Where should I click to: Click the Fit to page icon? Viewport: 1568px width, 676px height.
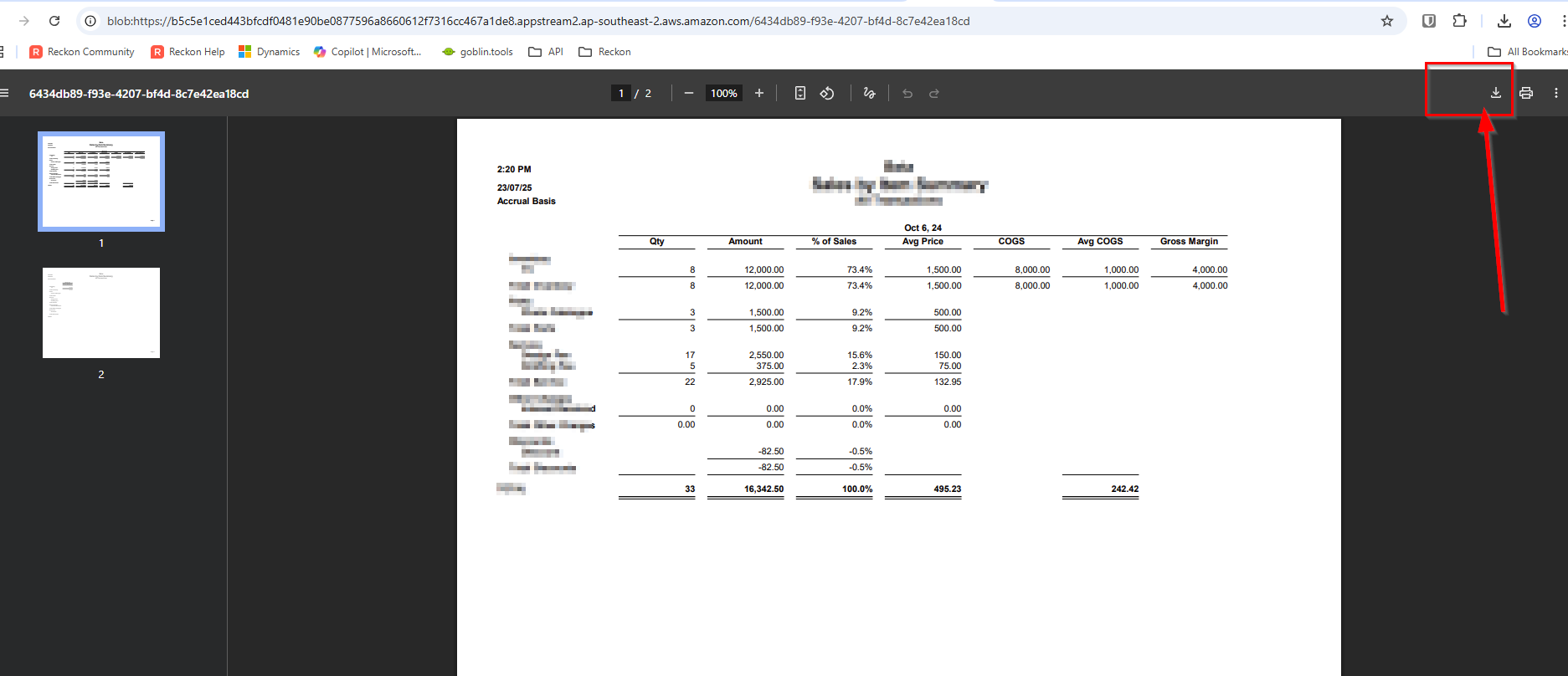(x=800, y=93)
